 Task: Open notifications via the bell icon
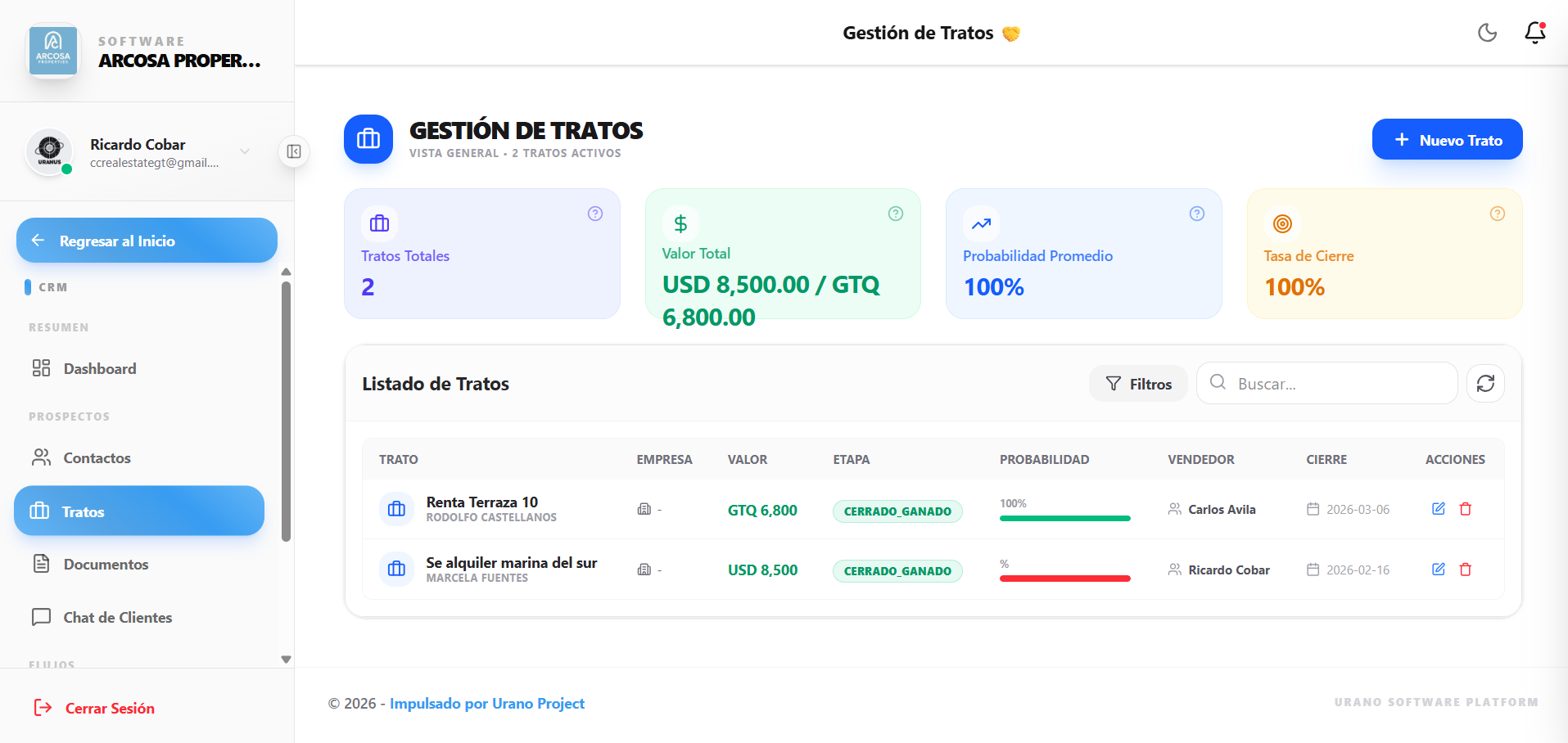pos(1533,34)
